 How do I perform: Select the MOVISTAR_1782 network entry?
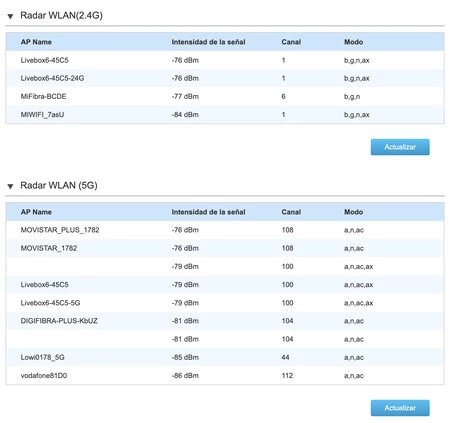[x=225, y=248]
